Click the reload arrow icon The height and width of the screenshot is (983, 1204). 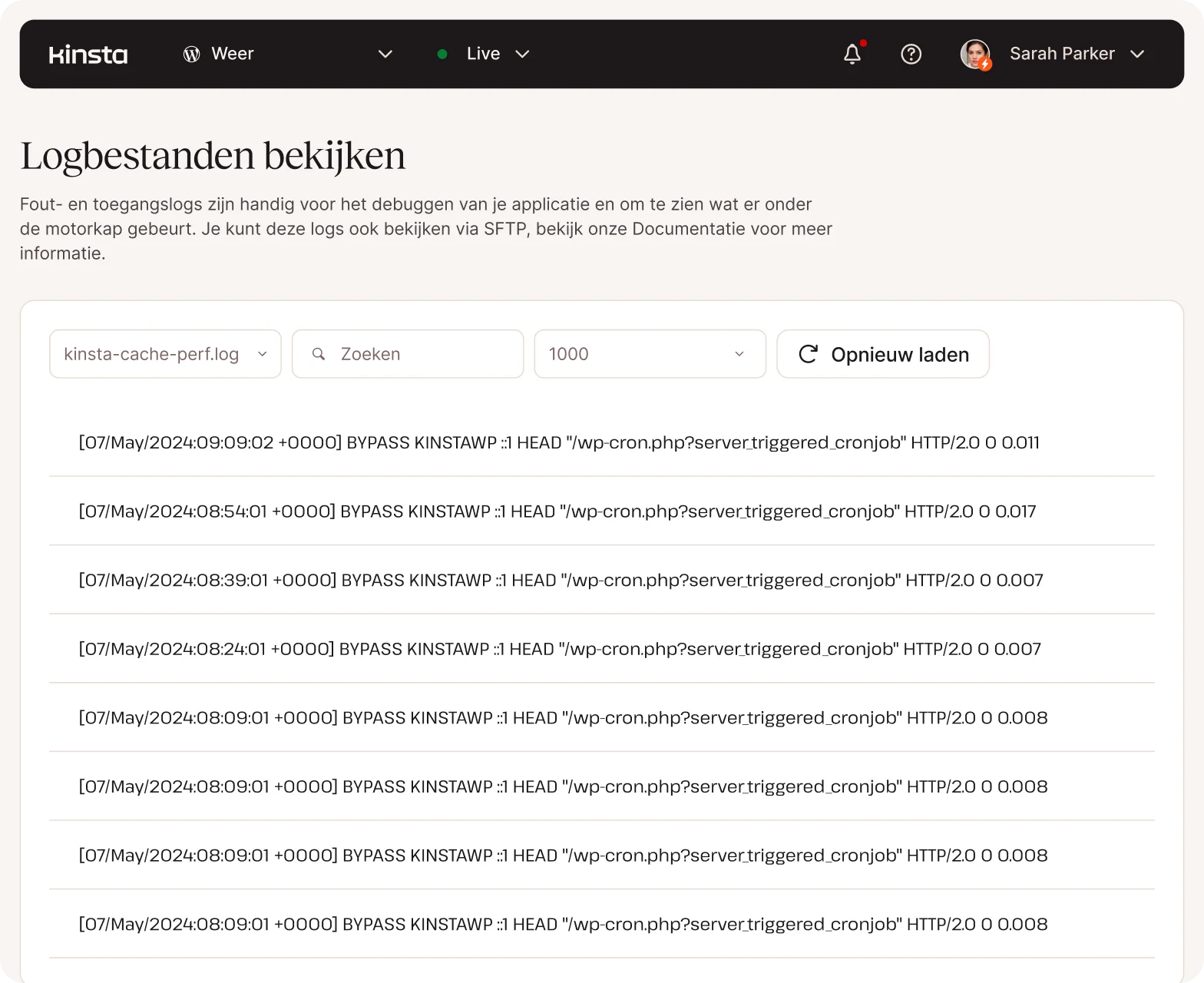coord(808,354)
